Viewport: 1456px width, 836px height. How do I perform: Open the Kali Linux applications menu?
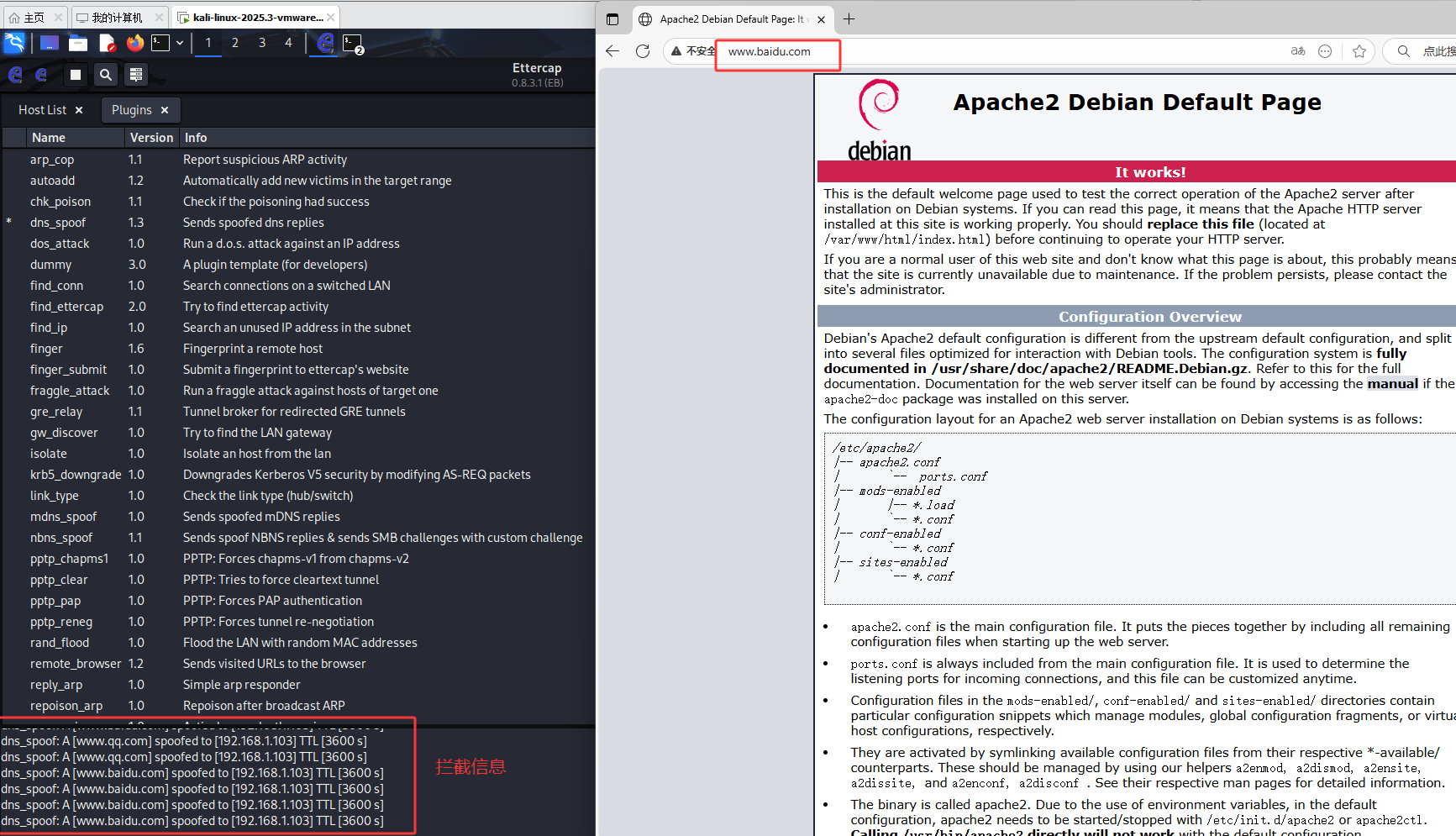click(x=14, y=43)
